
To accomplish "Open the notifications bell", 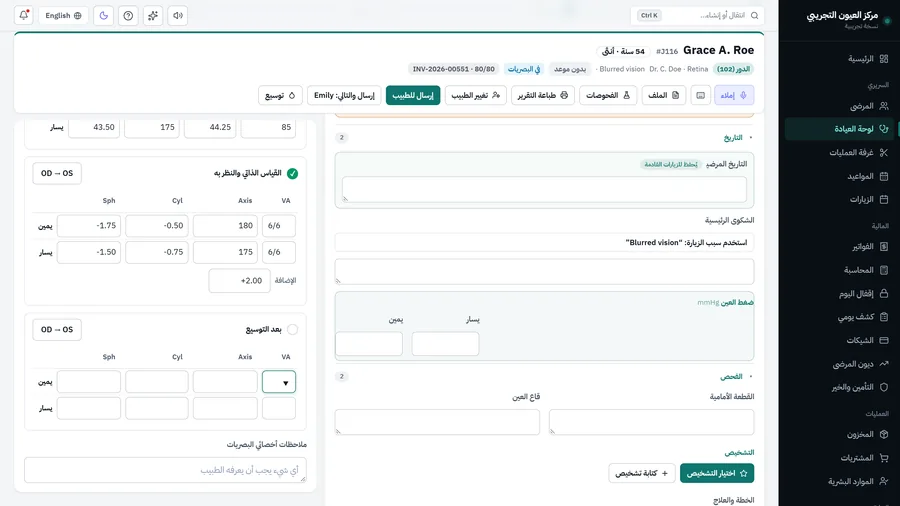I will tap(24, 15).
